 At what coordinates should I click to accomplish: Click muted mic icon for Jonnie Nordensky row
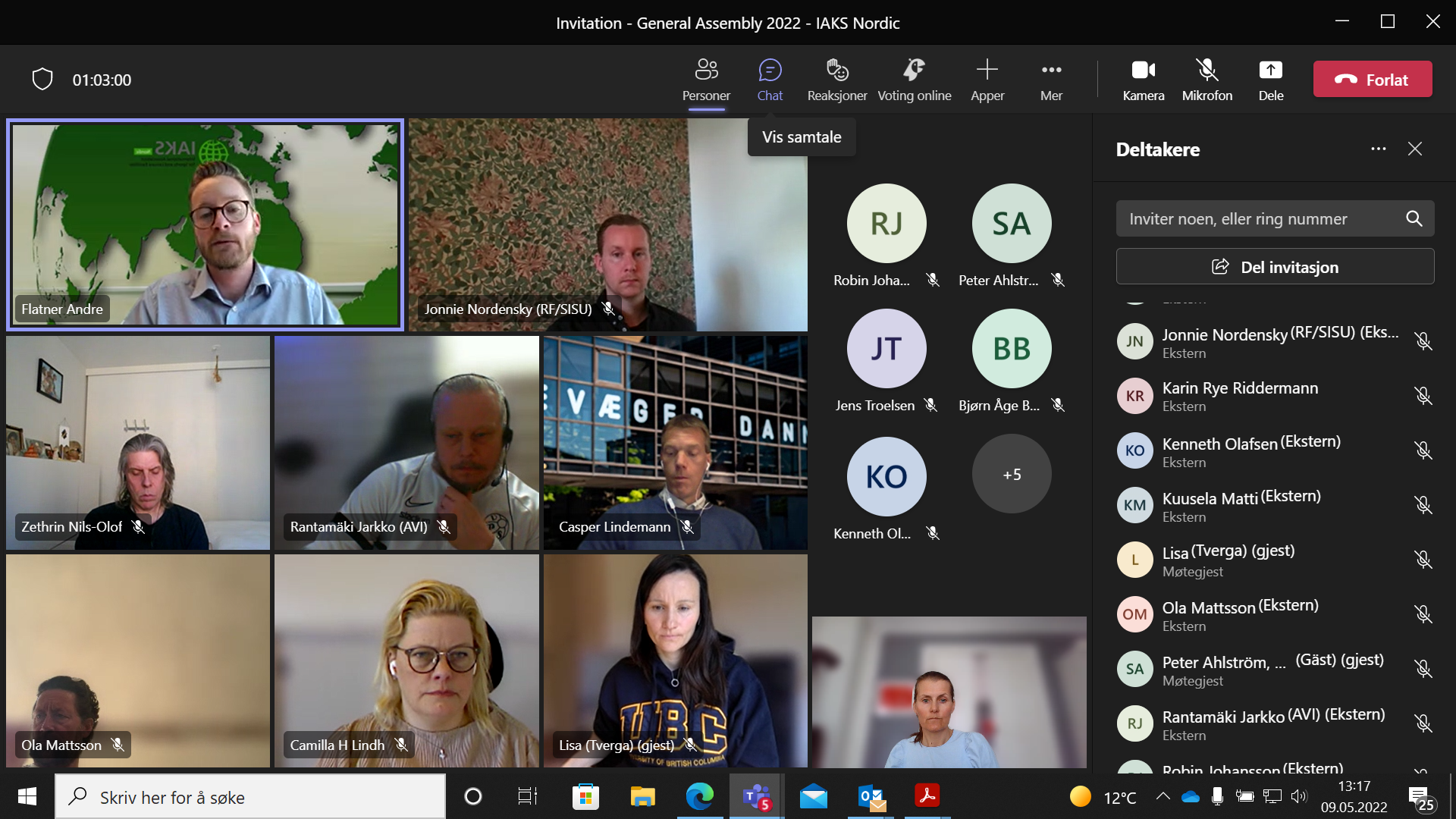pos(1423,341)
